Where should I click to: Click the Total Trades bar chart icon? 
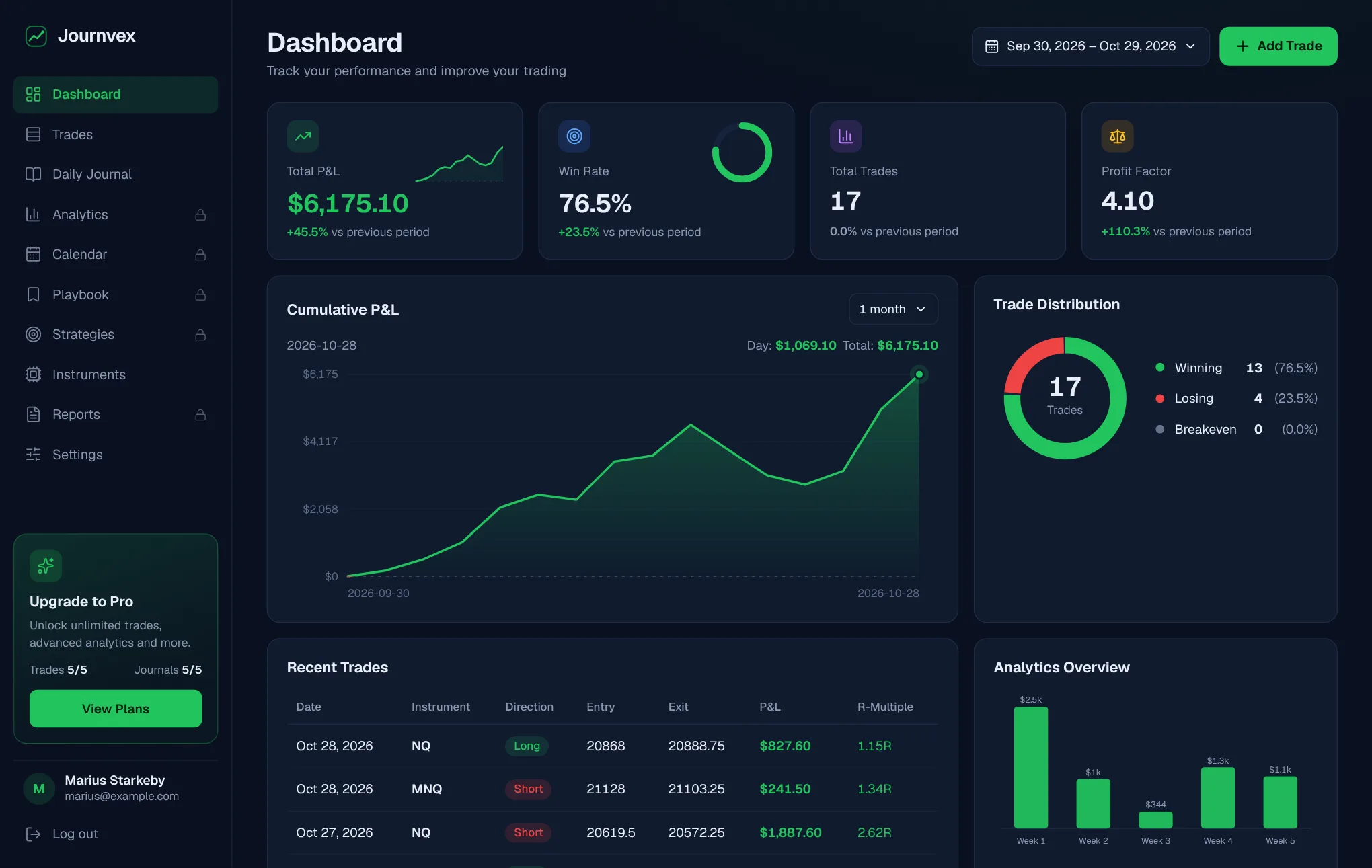[846, 136]
